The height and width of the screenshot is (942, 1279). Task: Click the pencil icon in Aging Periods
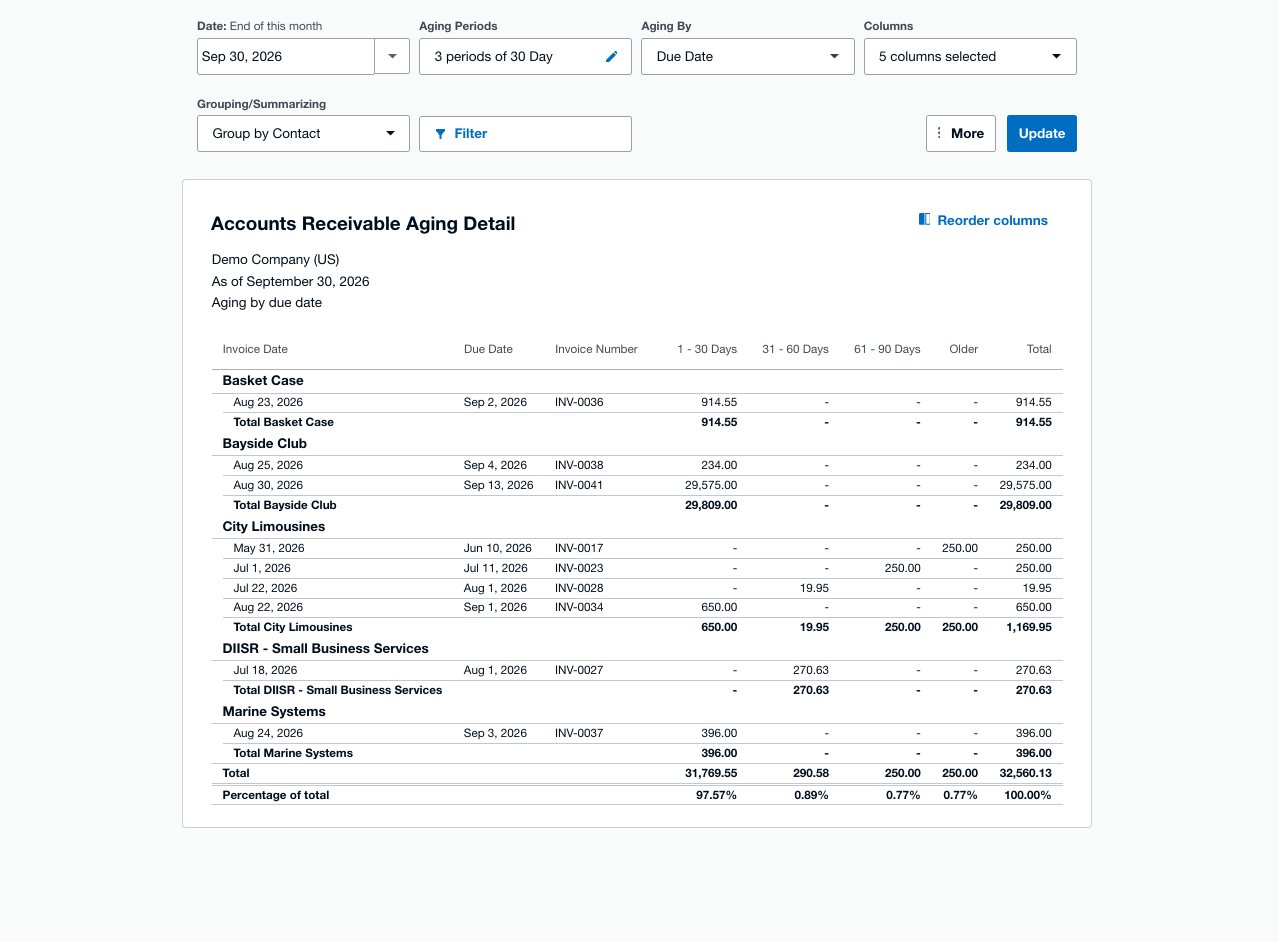[612, 57]
